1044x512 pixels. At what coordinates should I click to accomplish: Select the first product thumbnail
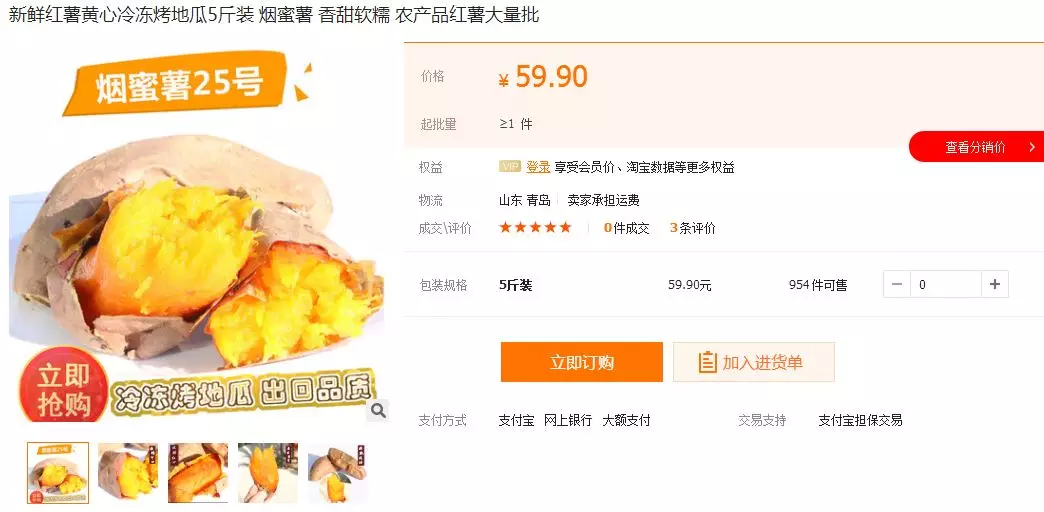click(x=58, y=473)
